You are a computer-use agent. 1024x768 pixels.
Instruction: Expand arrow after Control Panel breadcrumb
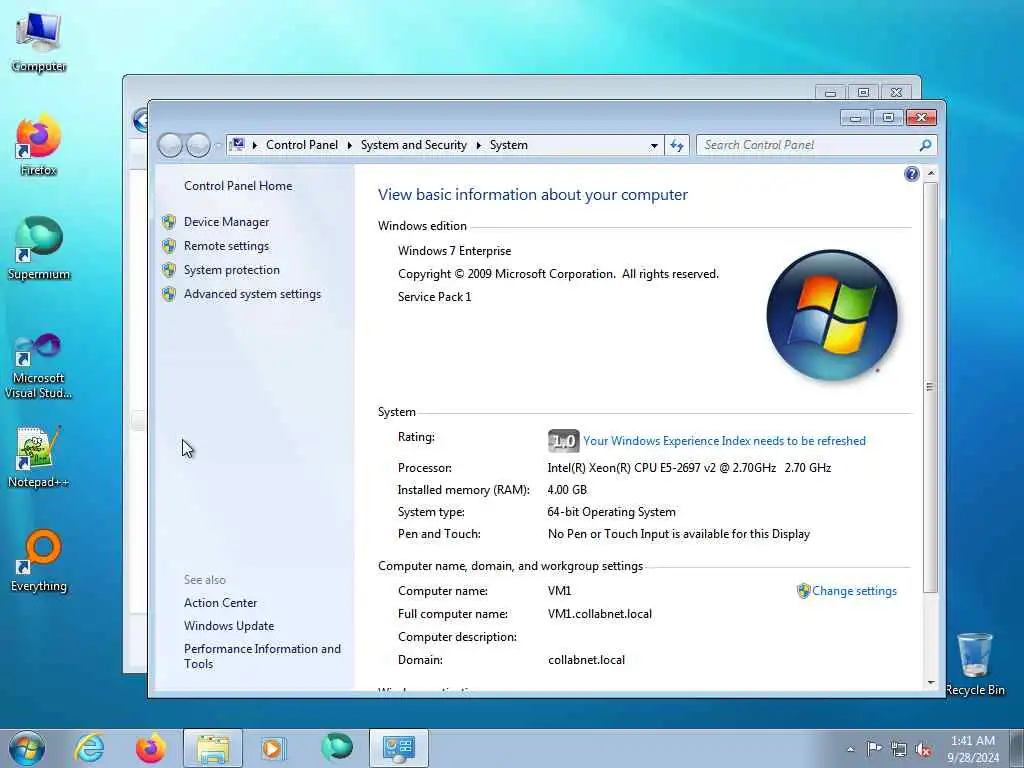click(x=349, y=145)
